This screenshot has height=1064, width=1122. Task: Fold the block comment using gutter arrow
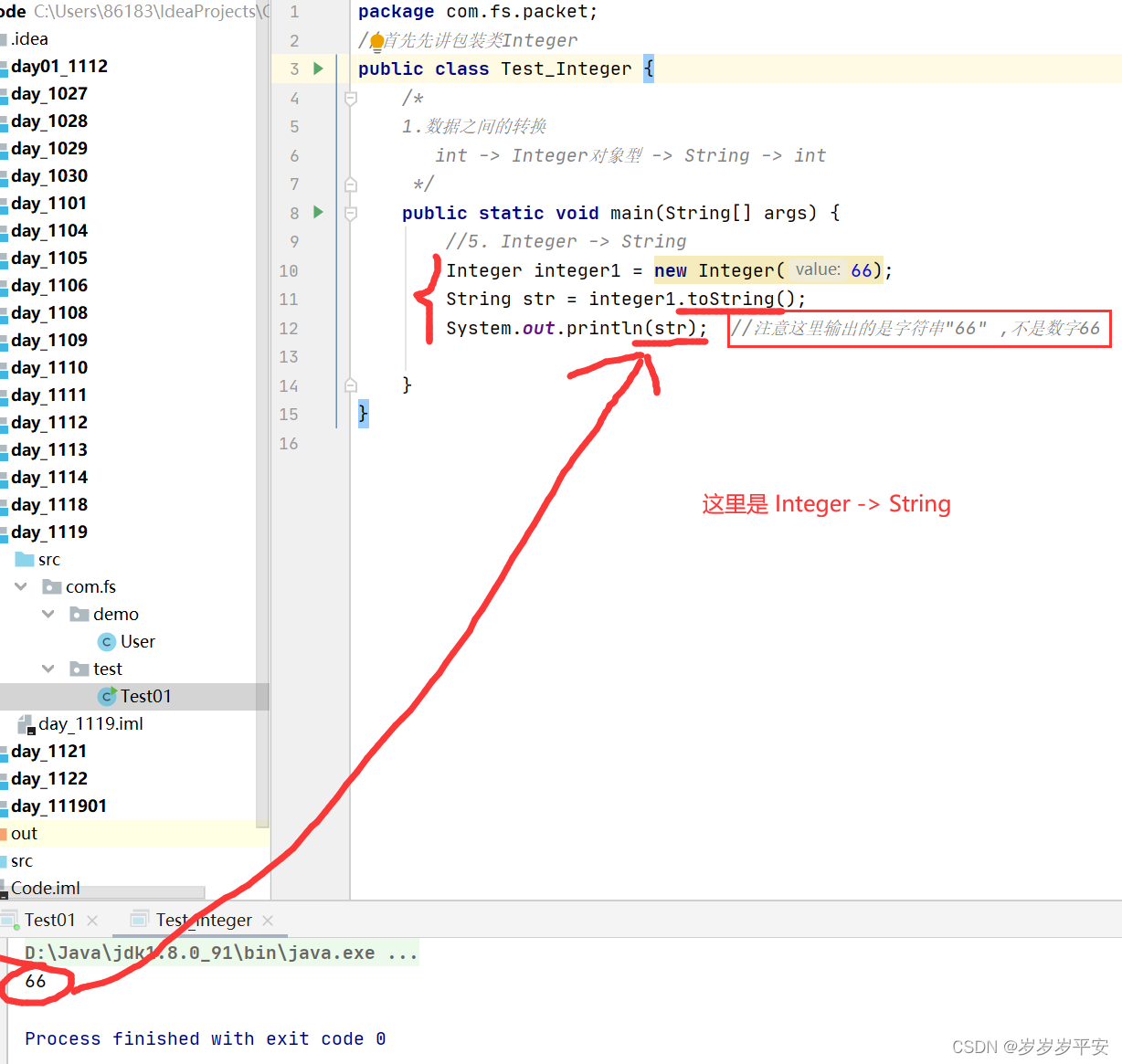(350, 98)
